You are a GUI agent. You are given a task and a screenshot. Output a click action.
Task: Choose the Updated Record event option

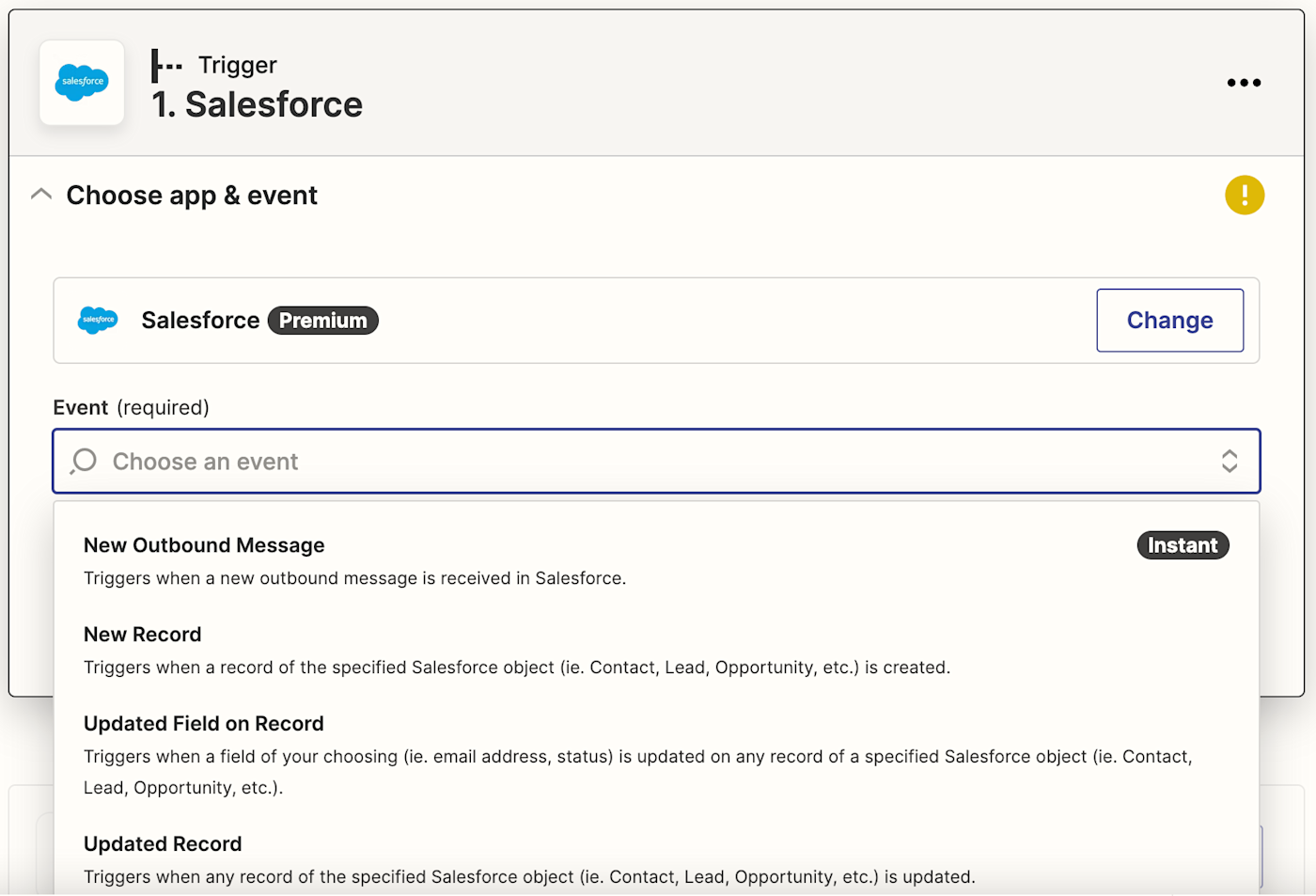(656, 859)
